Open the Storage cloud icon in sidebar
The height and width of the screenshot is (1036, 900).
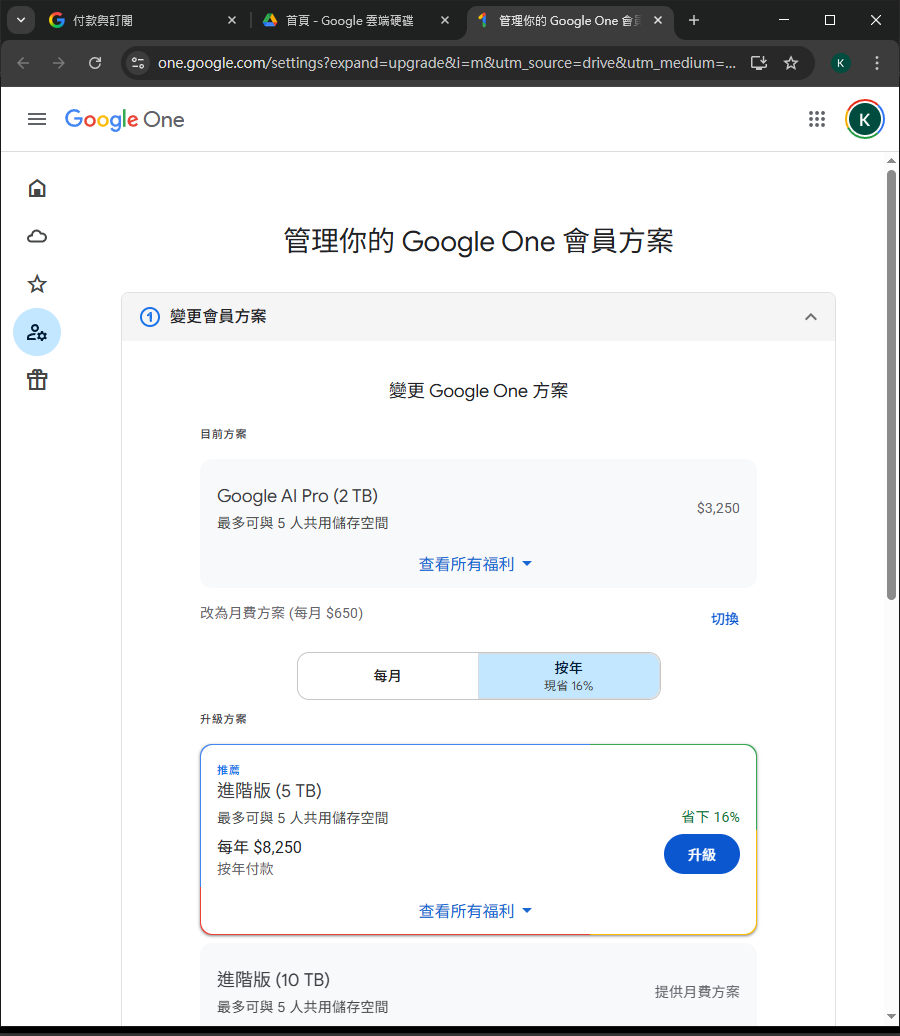point(37,236)
